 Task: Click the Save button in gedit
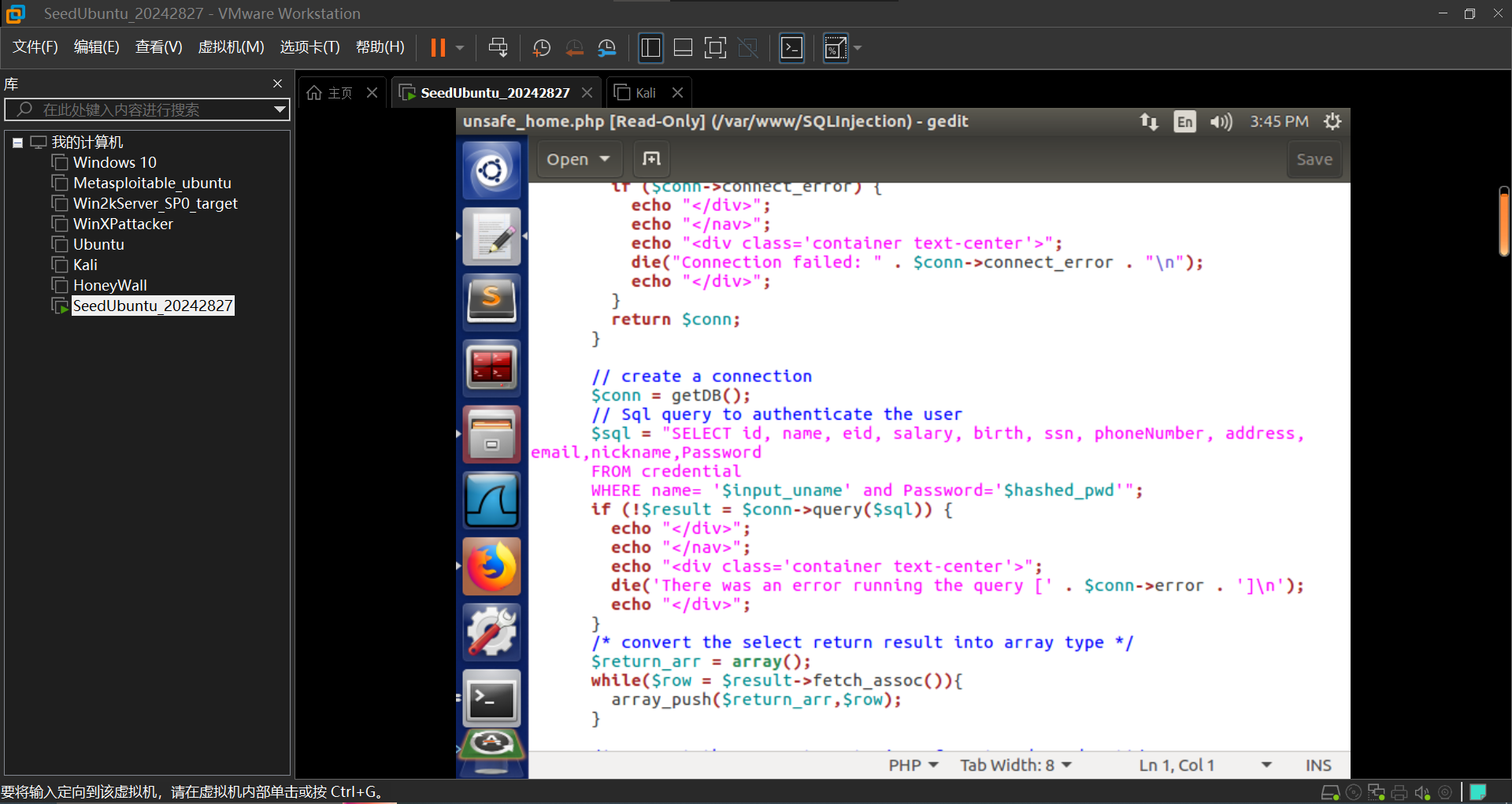[x=1314, y=159]
